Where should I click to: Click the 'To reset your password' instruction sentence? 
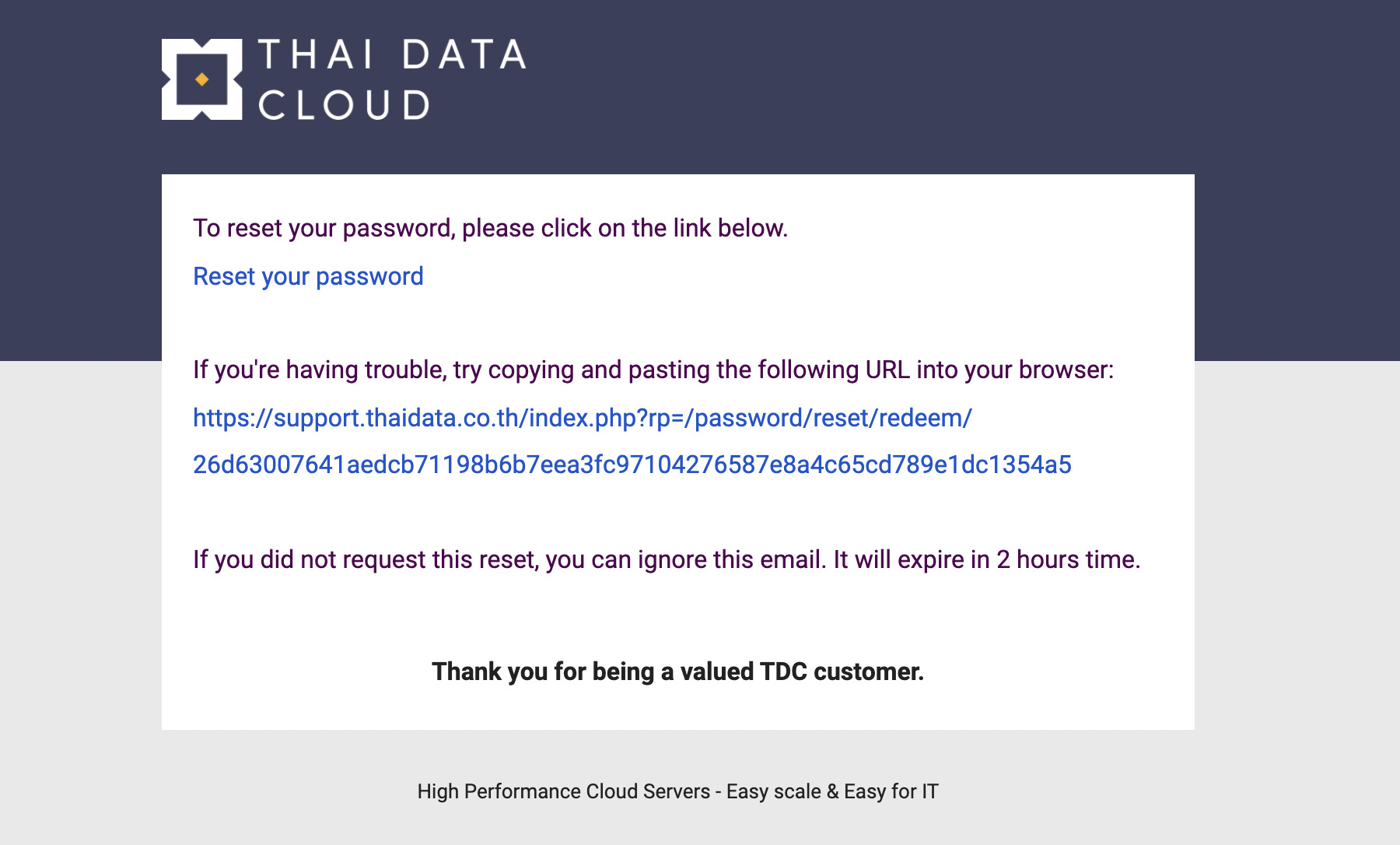coord(491,228)
